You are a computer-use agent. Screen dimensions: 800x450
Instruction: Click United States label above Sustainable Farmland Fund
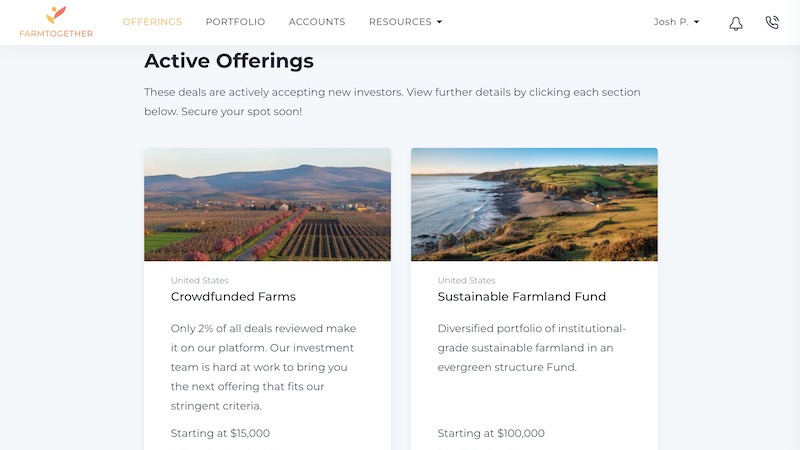click(466, 281)
